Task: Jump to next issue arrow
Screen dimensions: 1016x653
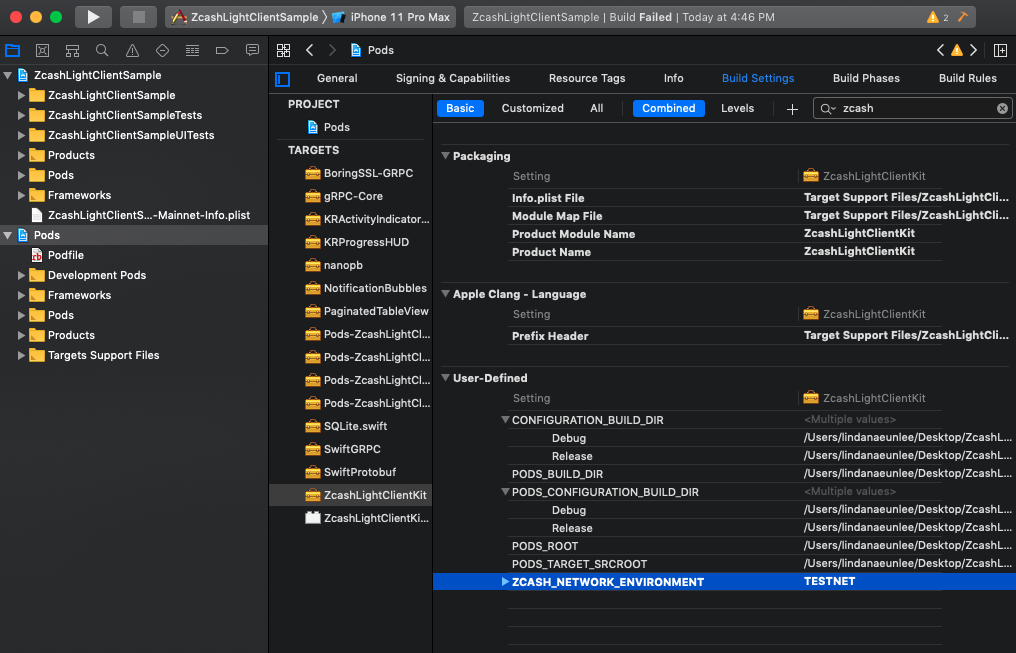Action: (x=973, y=51)
